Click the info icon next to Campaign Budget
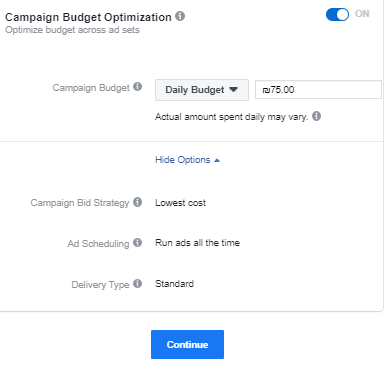 point(137,87)
